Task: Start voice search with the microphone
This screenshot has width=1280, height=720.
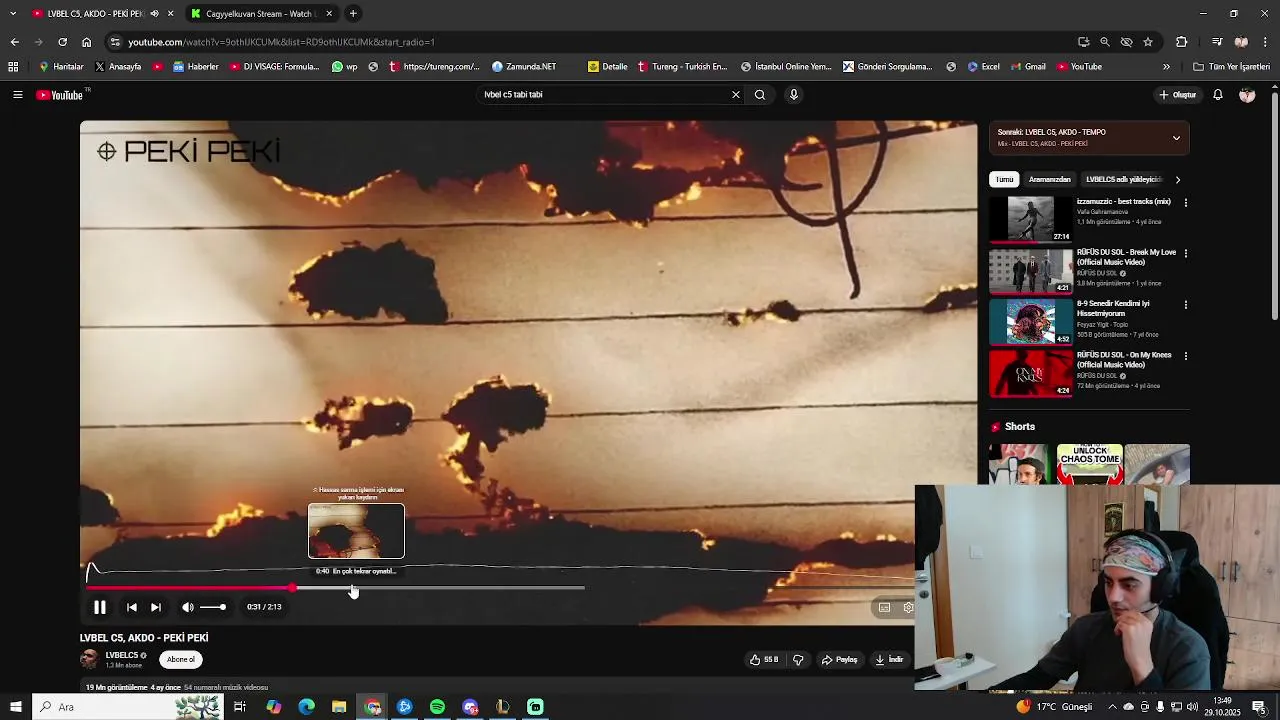Action: [794, 95]
